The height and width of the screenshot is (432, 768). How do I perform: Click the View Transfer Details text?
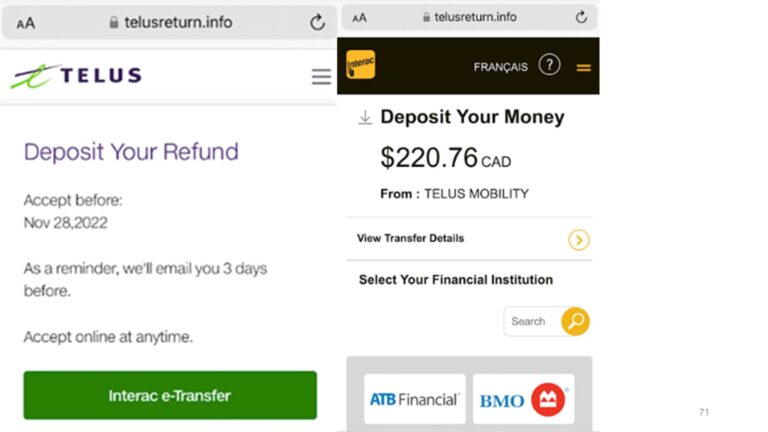[410, 239]
